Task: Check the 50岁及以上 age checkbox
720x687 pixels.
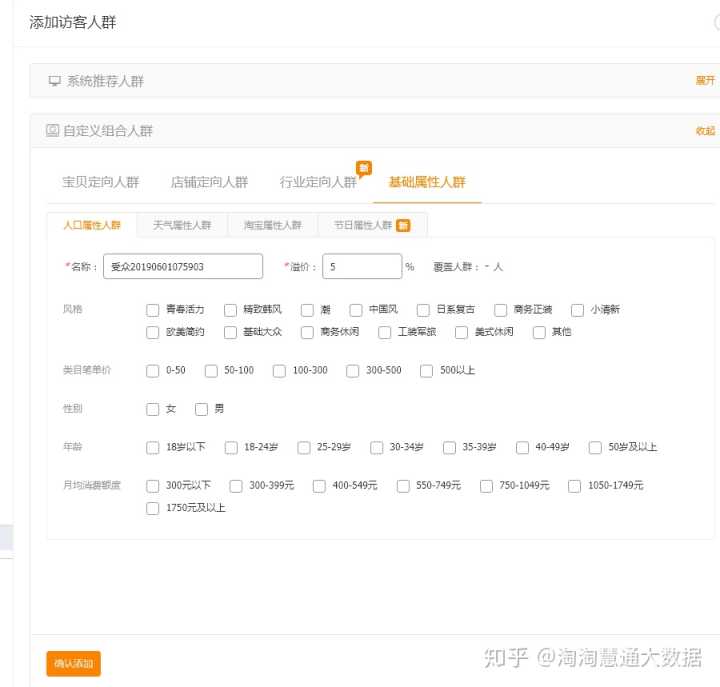Action: (x=596, y=448)
